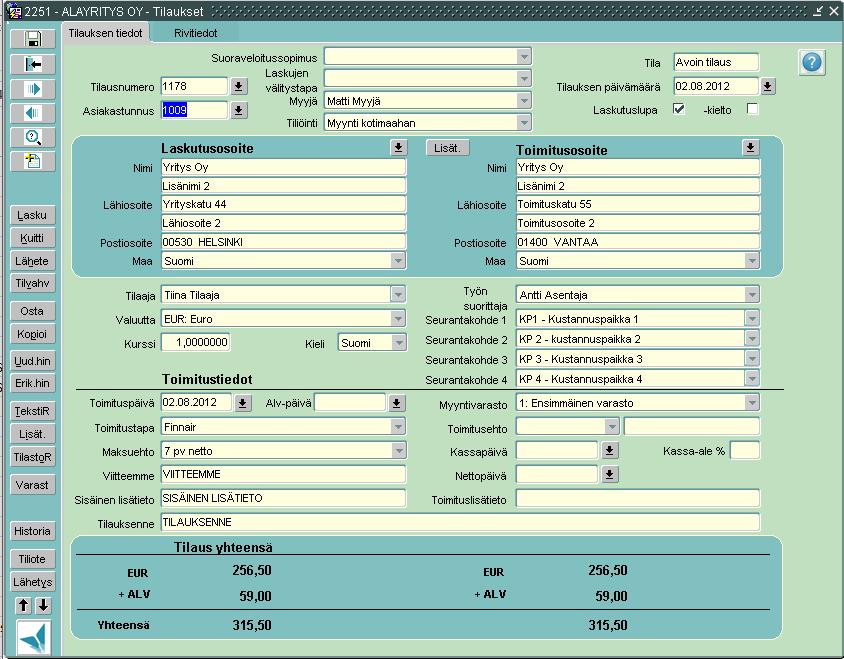844x659 pixels.
Task: Expand the Laskujen välitystapa dropdown
Action: point(524,79)
